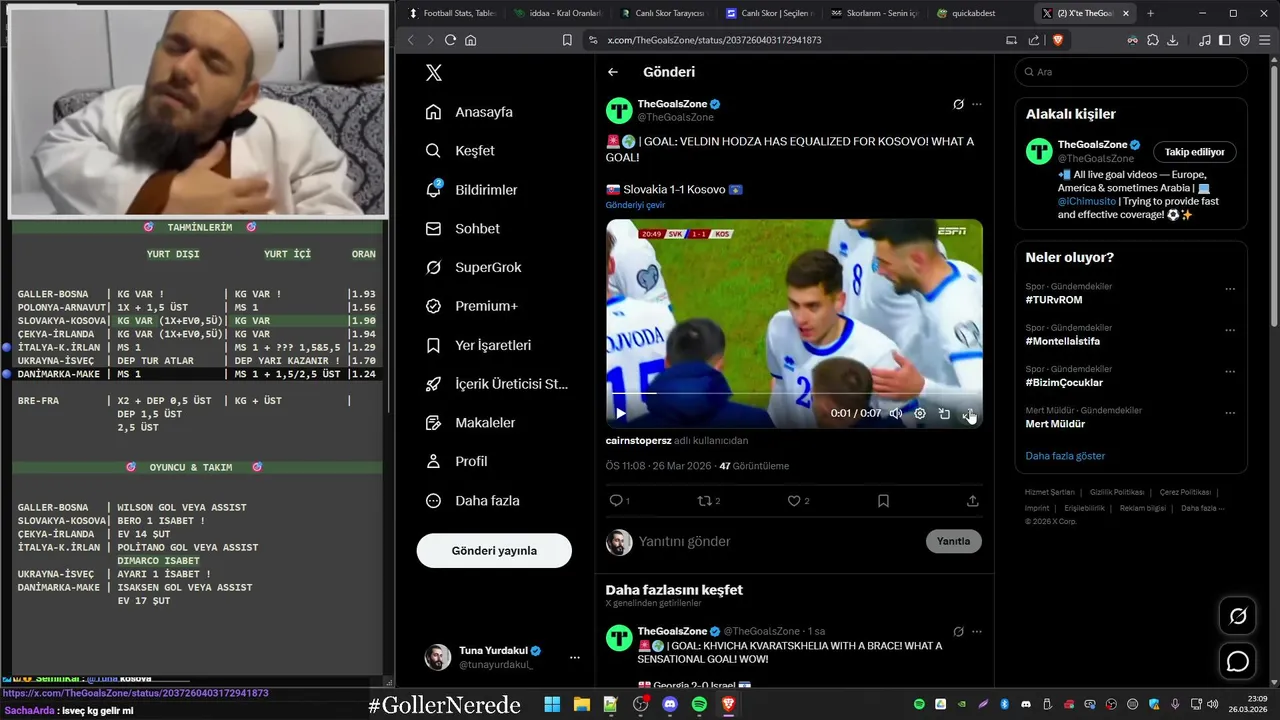
Task: Like the Kosovo goal post
Action: point(794,501)
